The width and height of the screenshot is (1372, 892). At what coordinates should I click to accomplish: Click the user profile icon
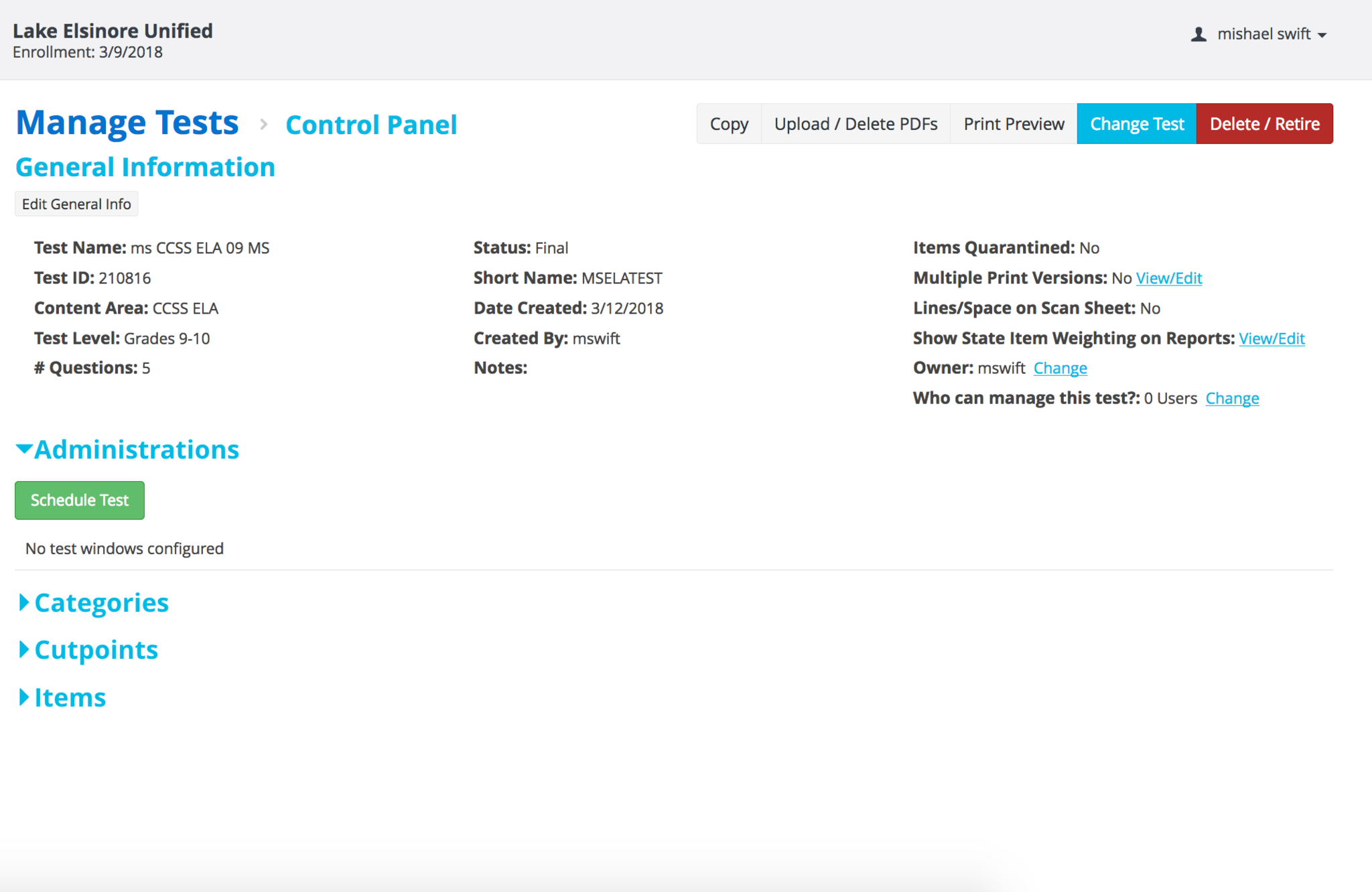tap(1198, 34)
